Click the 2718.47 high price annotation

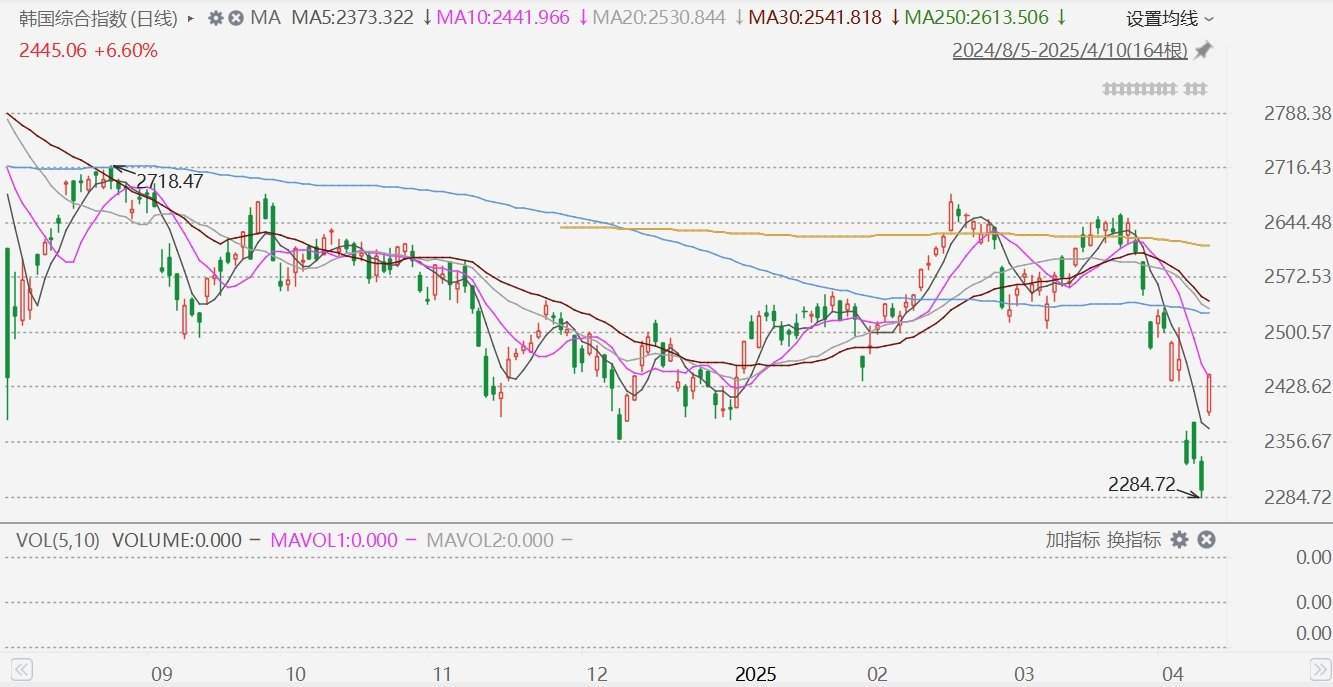tap(170, 181)
